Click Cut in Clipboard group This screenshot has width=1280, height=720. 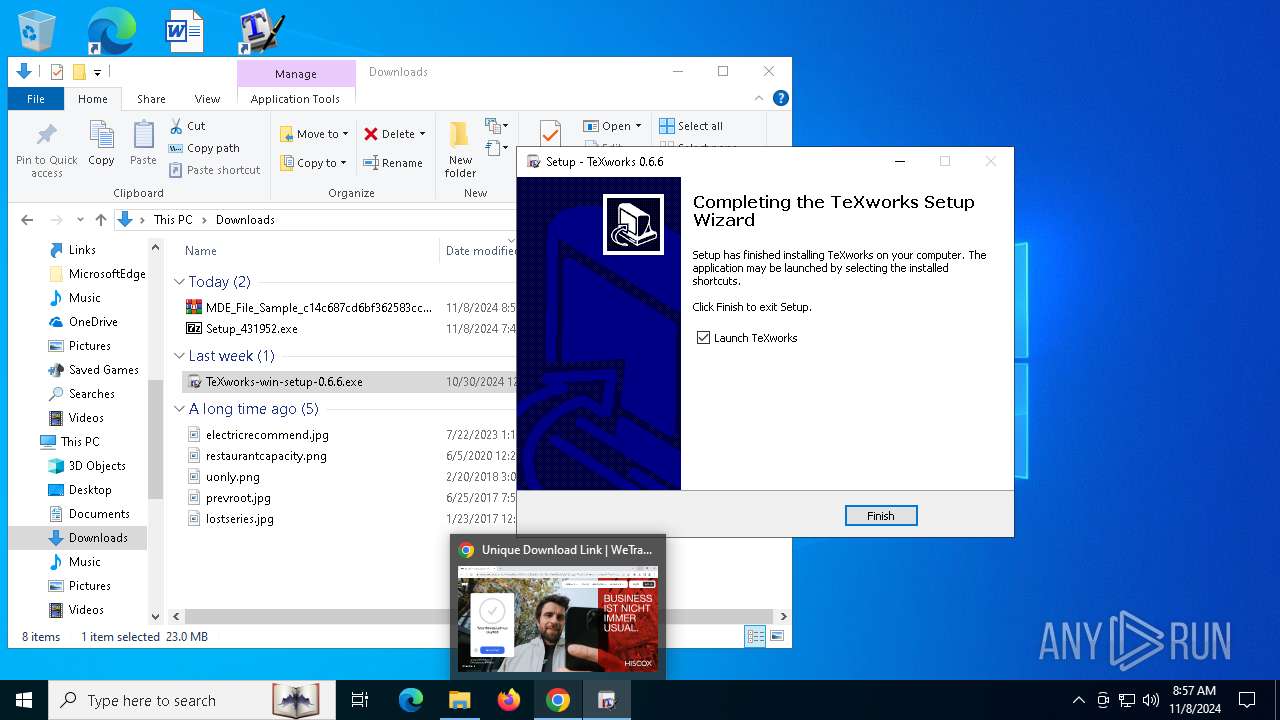(187, 126)
